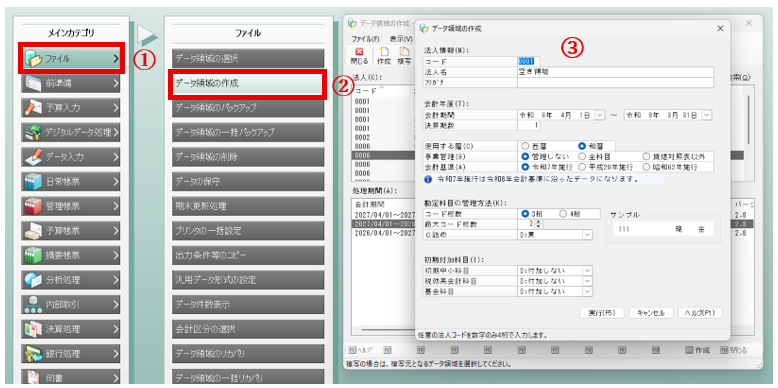Open the 初期中小科目 dropdown

587,271
